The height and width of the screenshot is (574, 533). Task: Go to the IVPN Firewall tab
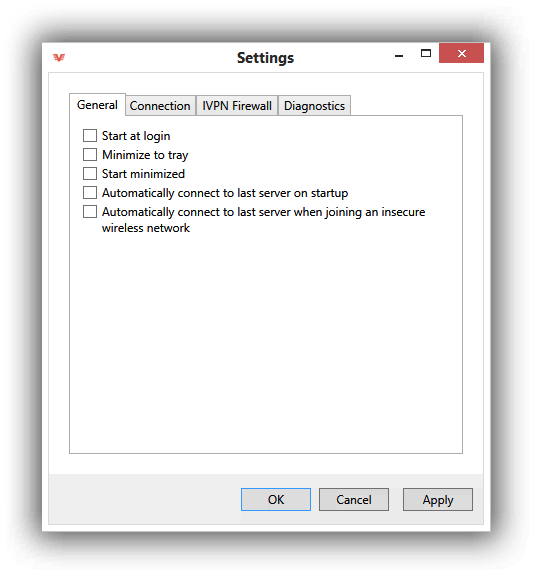[x=237, y=106]
